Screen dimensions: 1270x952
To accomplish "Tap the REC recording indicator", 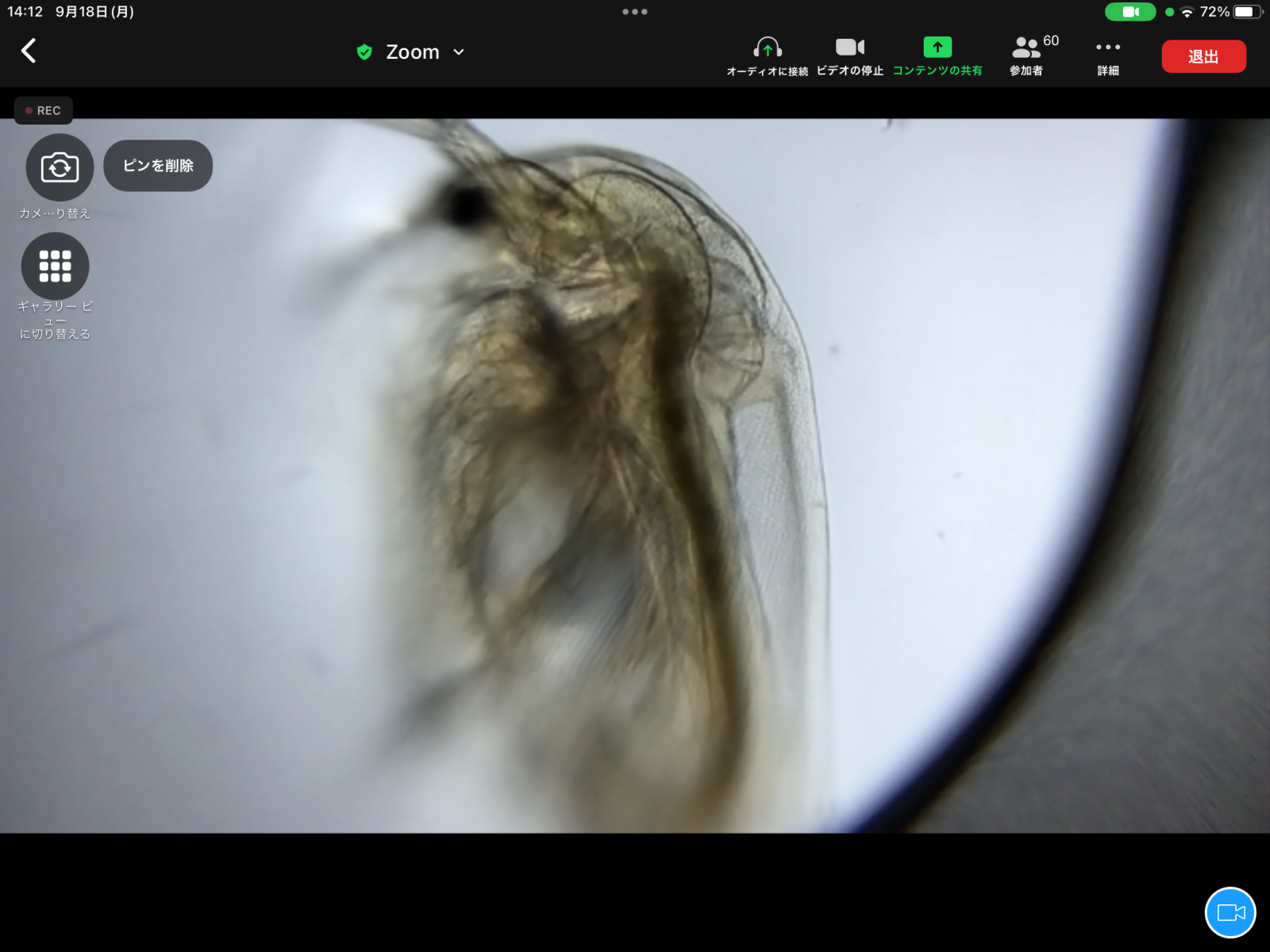I will tap(44, 111).
